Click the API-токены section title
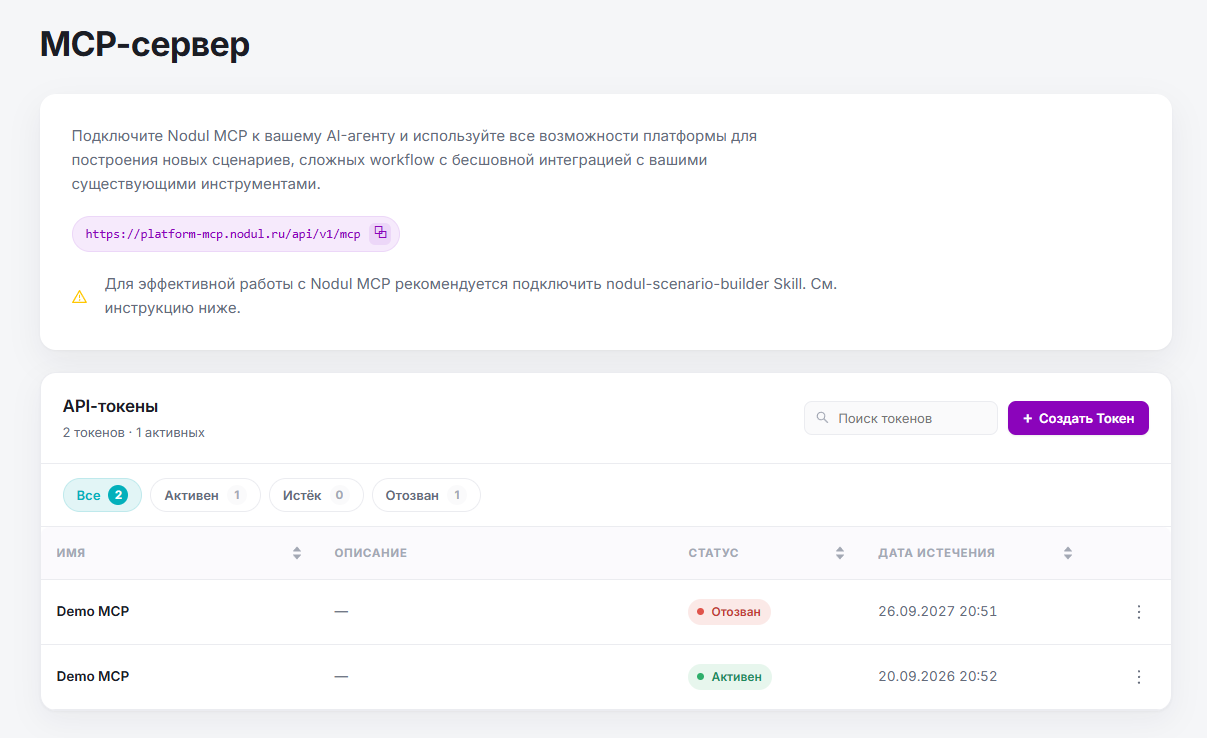The image size is (1207, 738). (111, 407)
